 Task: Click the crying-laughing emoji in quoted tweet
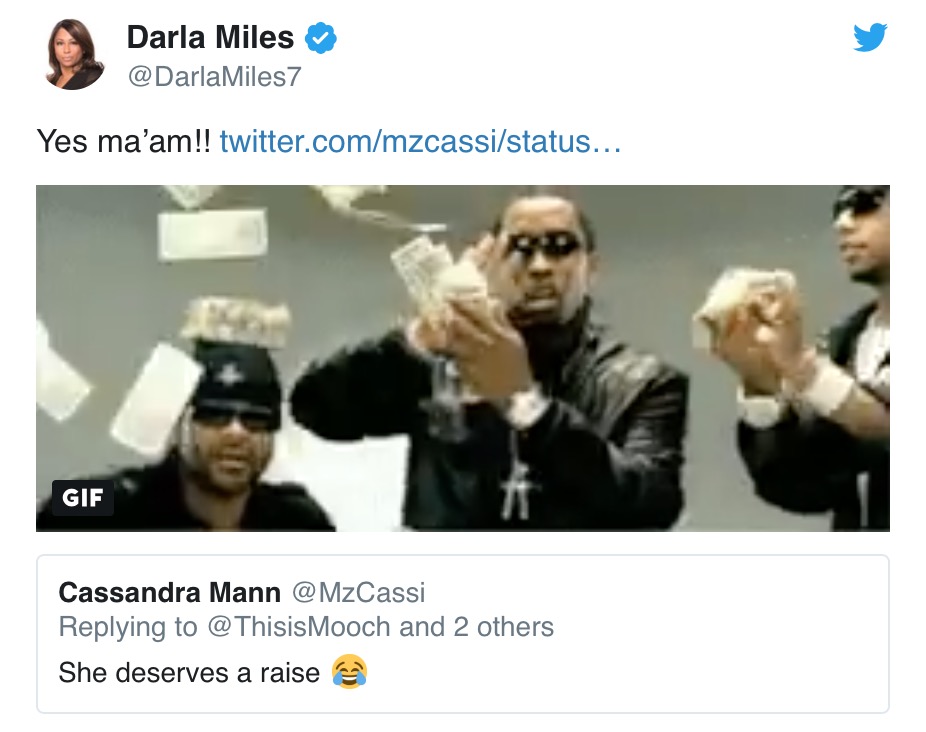click(349, 672)
